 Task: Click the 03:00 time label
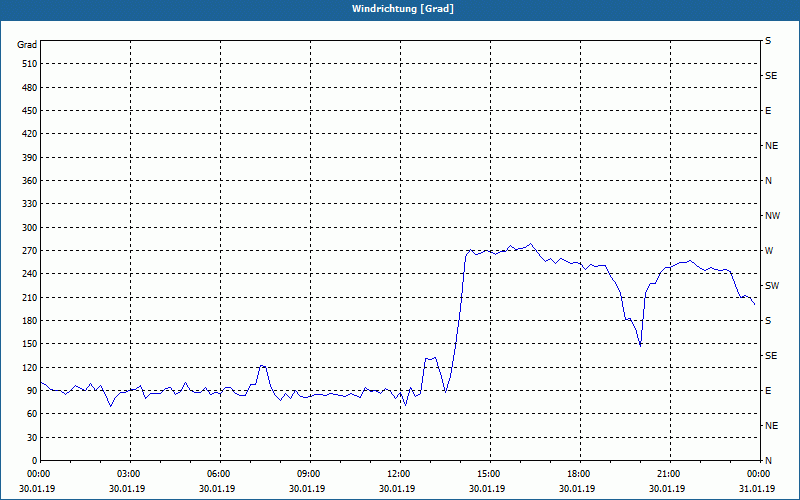coord(131,474)
